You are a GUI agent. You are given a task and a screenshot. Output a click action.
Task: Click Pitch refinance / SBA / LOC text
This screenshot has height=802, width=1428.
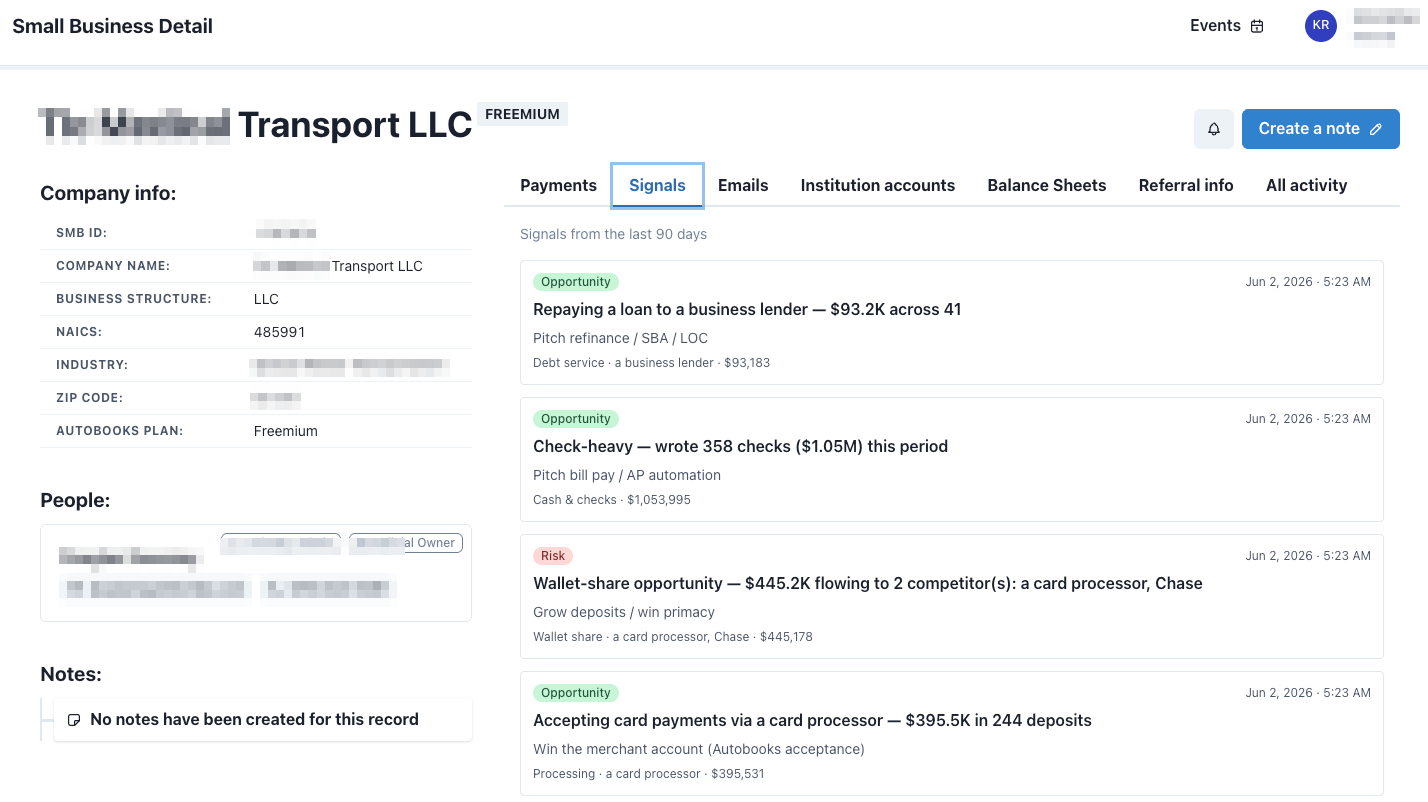[x=620, y=338]
